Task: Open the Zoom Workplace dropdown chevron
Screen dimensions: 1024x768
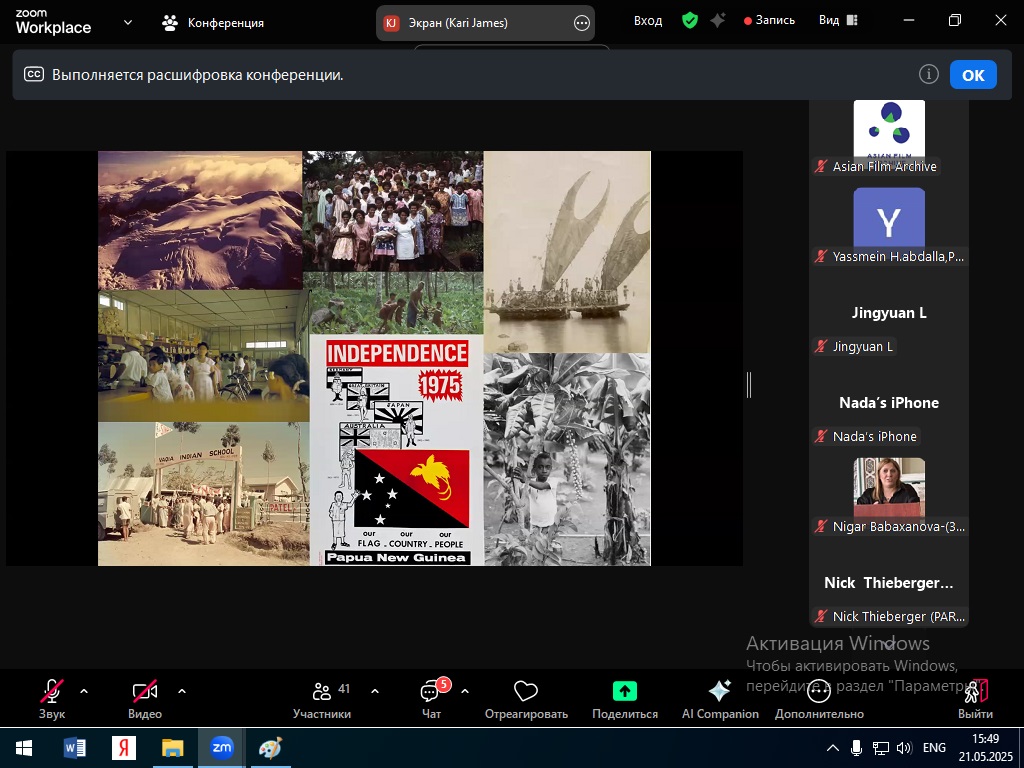Action: pyautogui.click(x=128, y=22)
